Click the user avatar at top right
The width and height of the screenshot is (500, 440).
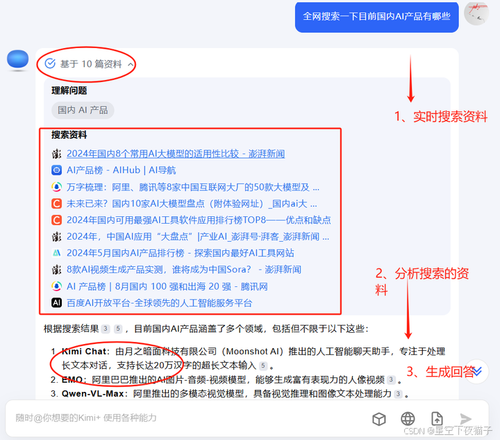point(477,13)
